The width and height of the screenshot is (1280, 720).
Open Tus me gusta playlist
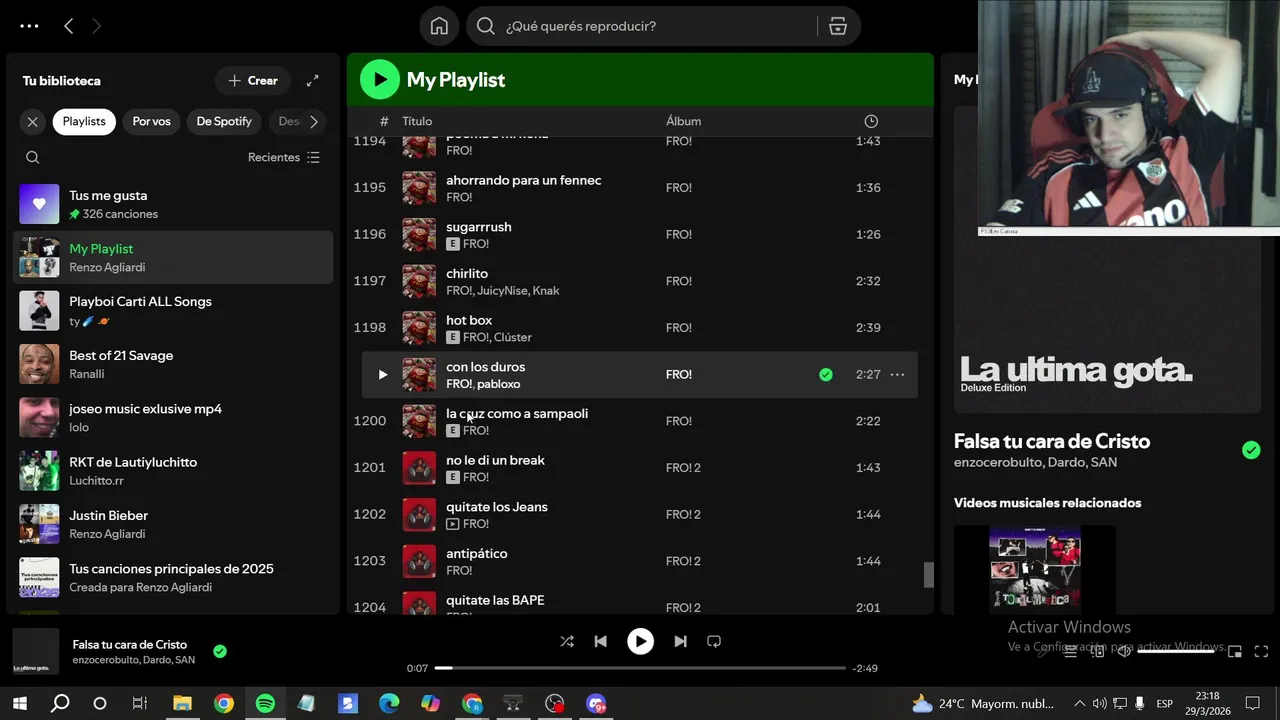pos(173,204)
